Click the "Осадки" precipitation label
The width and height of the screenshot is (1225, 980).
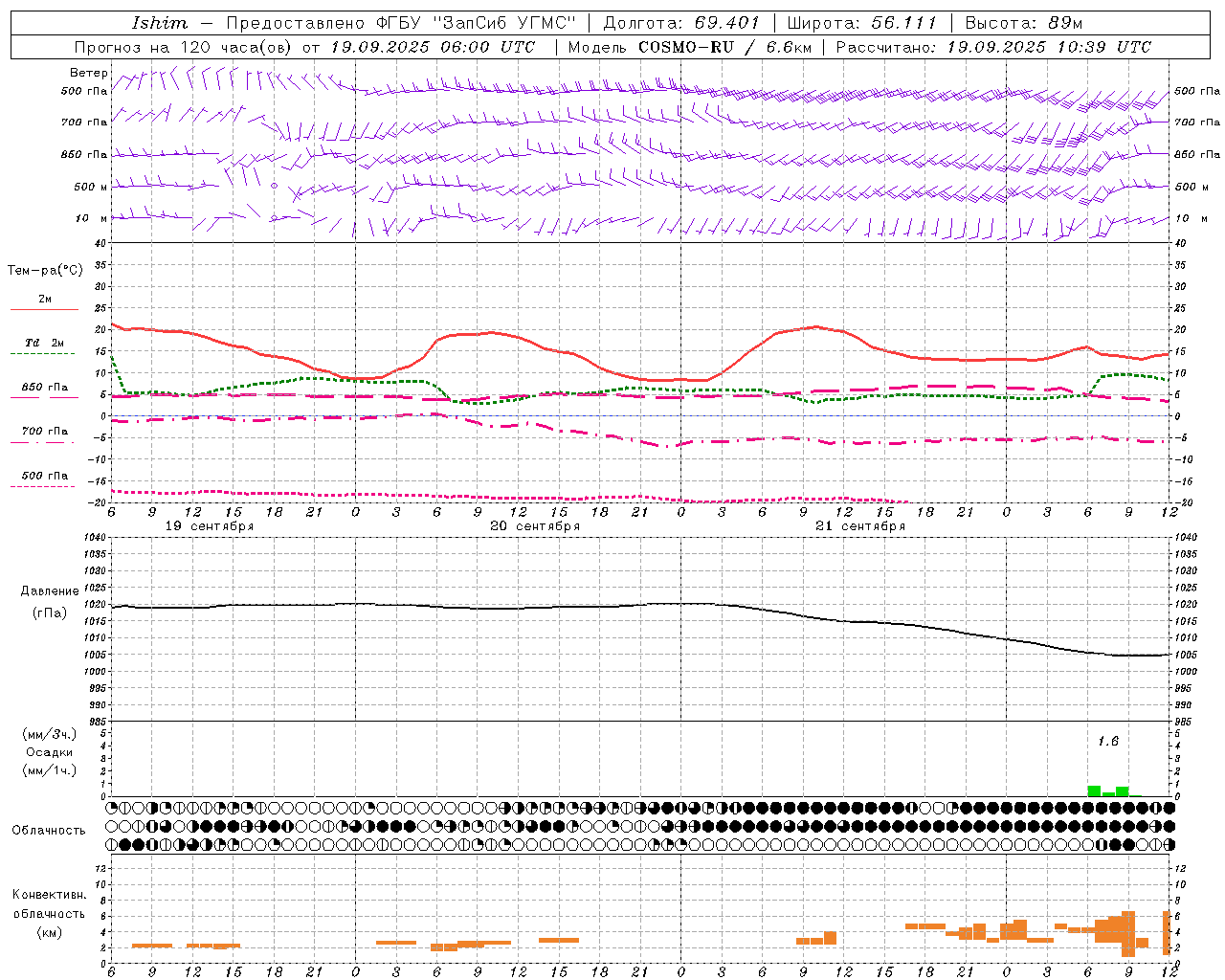pyautogui.click(x=50, y=752)
